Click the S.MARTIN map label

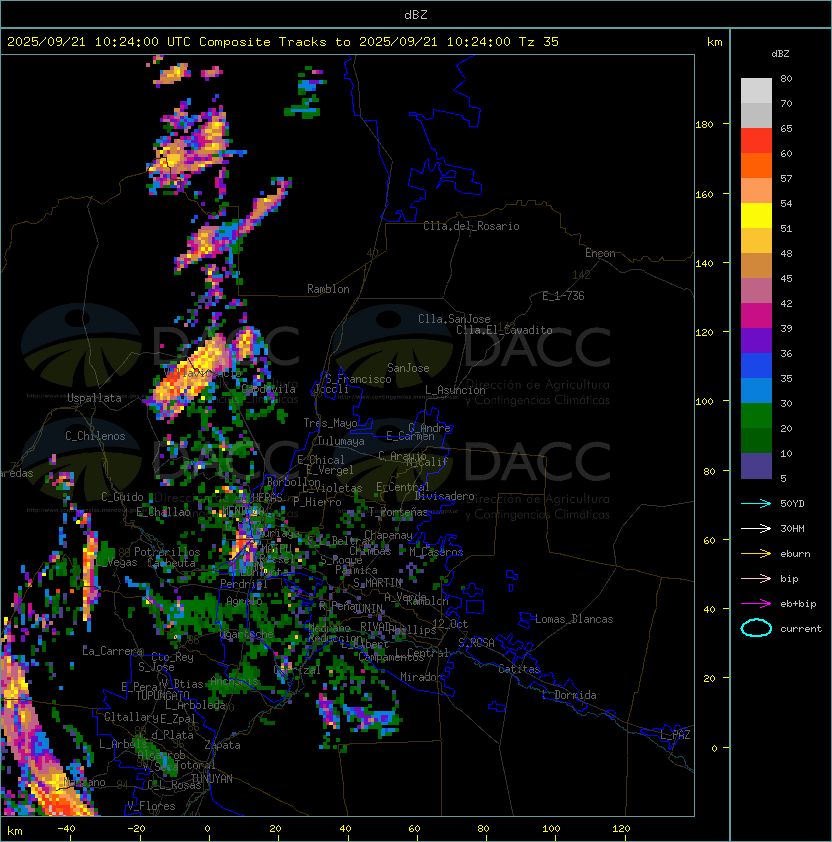point(378,583)
